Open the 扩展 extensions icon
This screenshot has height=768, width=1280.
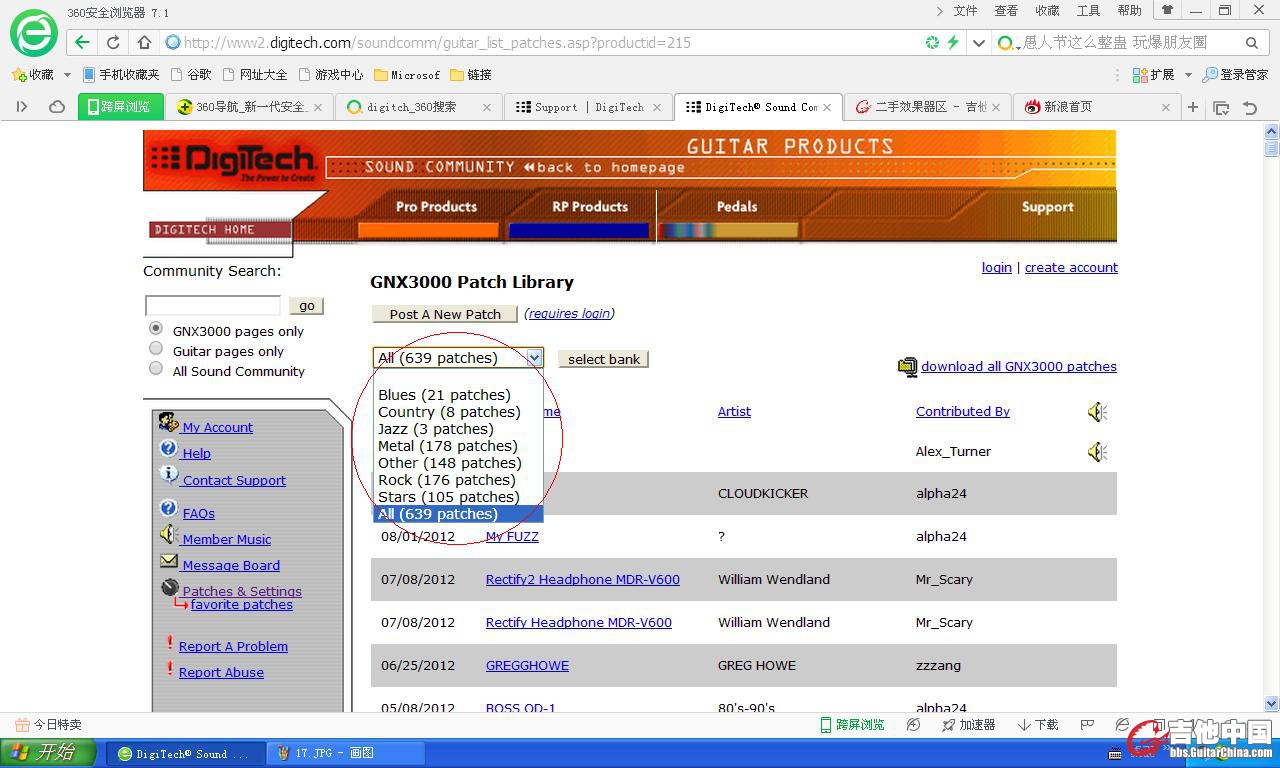[x=1153, y=75]
